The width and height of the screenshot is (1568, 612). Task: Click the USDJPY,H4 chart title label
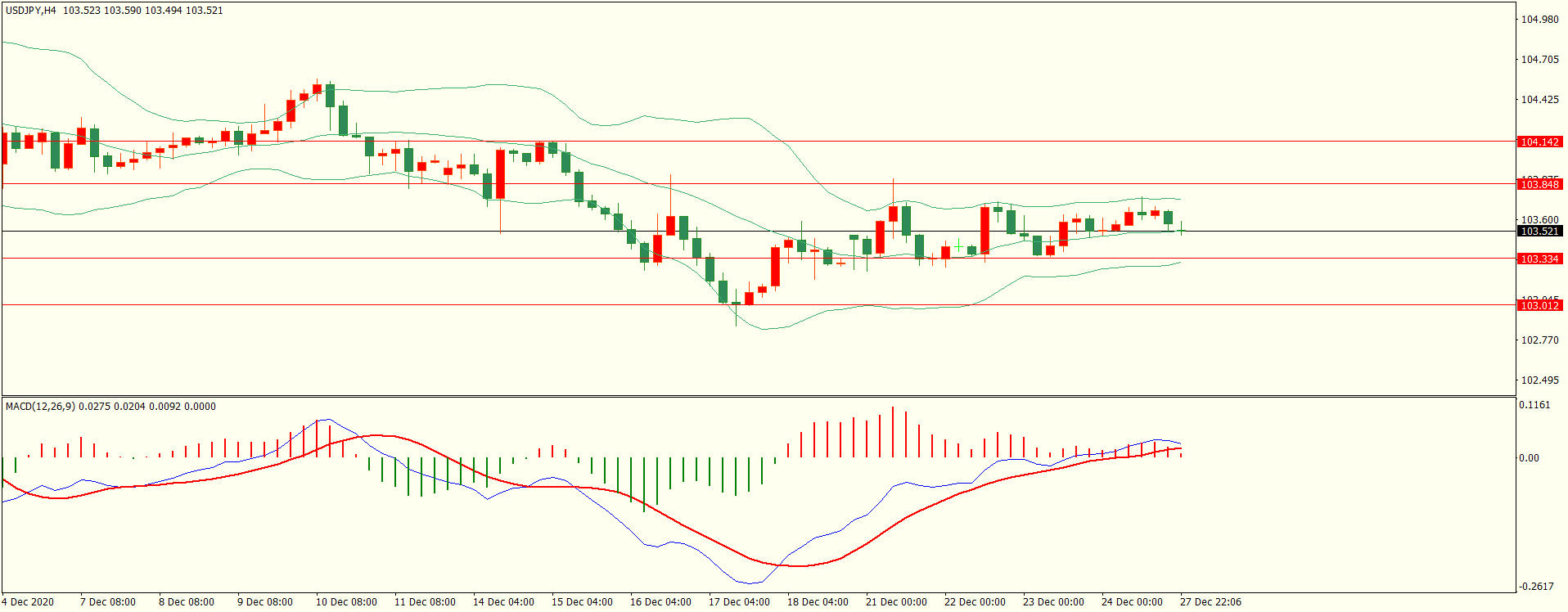point(31,11)
